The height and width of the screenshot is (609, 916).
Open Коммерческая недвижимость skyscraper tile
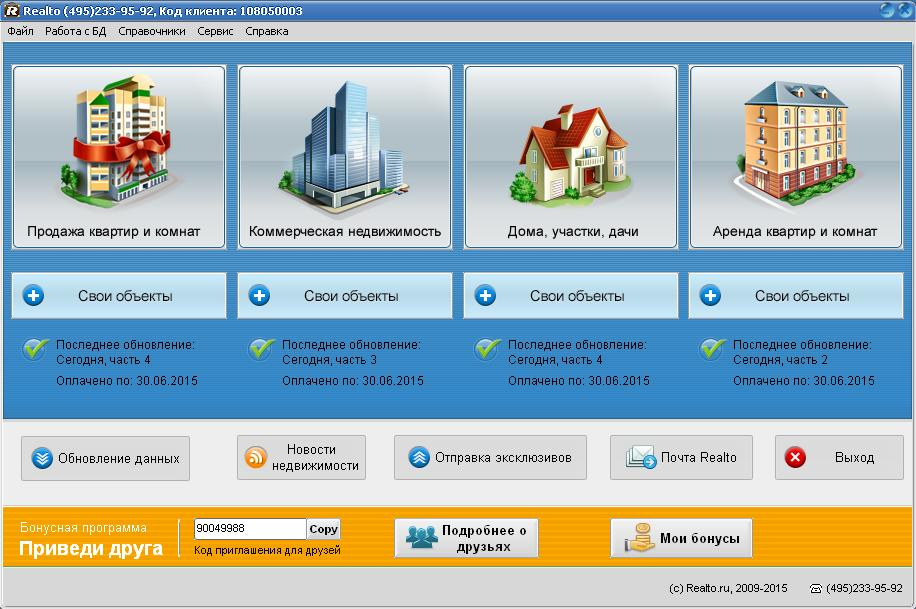(345, 157)
